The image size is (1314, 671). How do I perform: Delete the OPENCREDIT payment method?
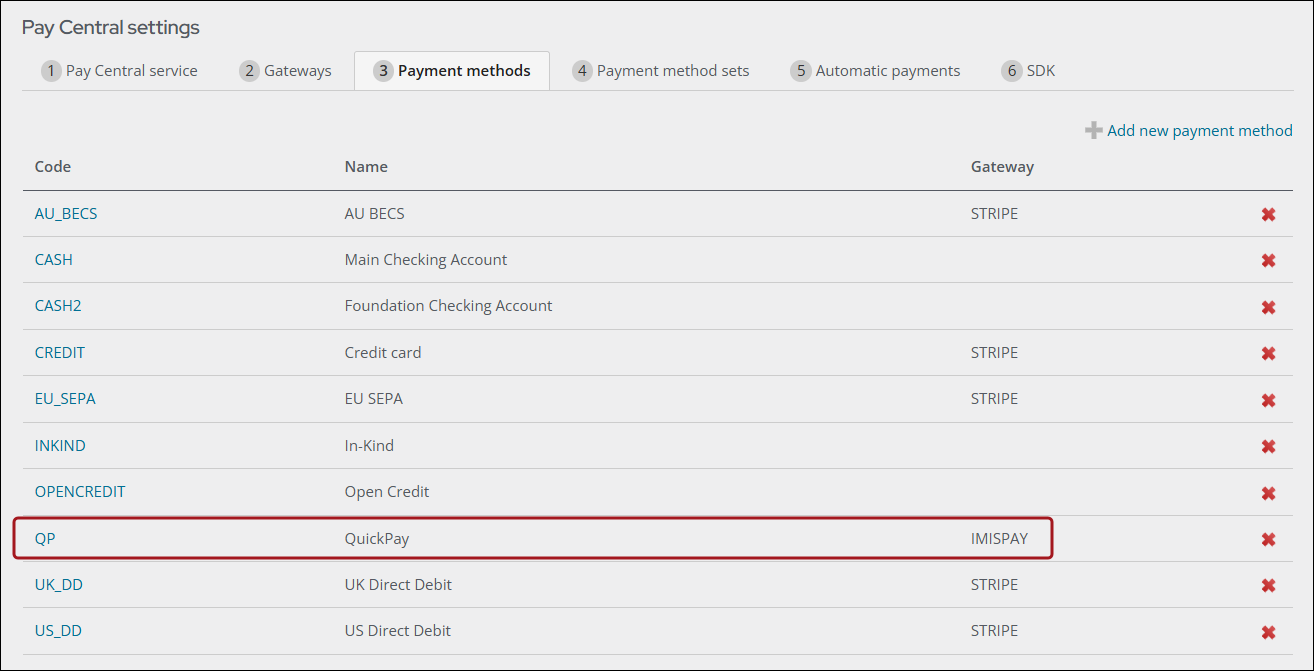1268,493
